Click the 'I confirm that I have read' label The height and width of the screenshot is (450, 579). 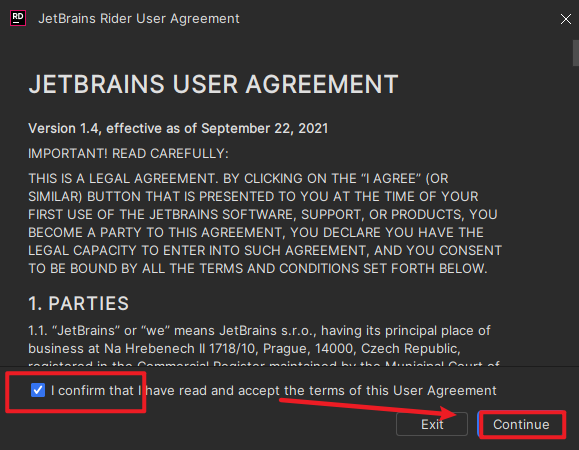click(274, 390)
